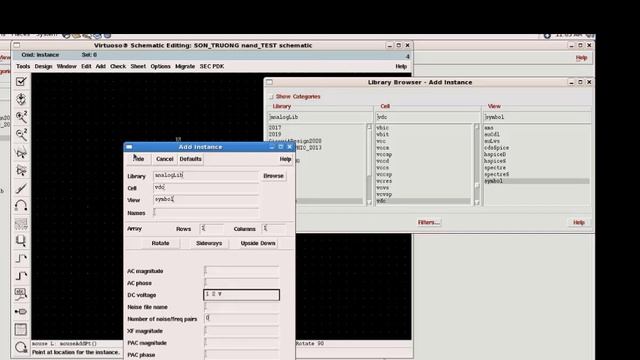This screenshot has height=360, width=640.
Task: Click the Cell list vertical scrollbar
Action: [x=476, y=164]
